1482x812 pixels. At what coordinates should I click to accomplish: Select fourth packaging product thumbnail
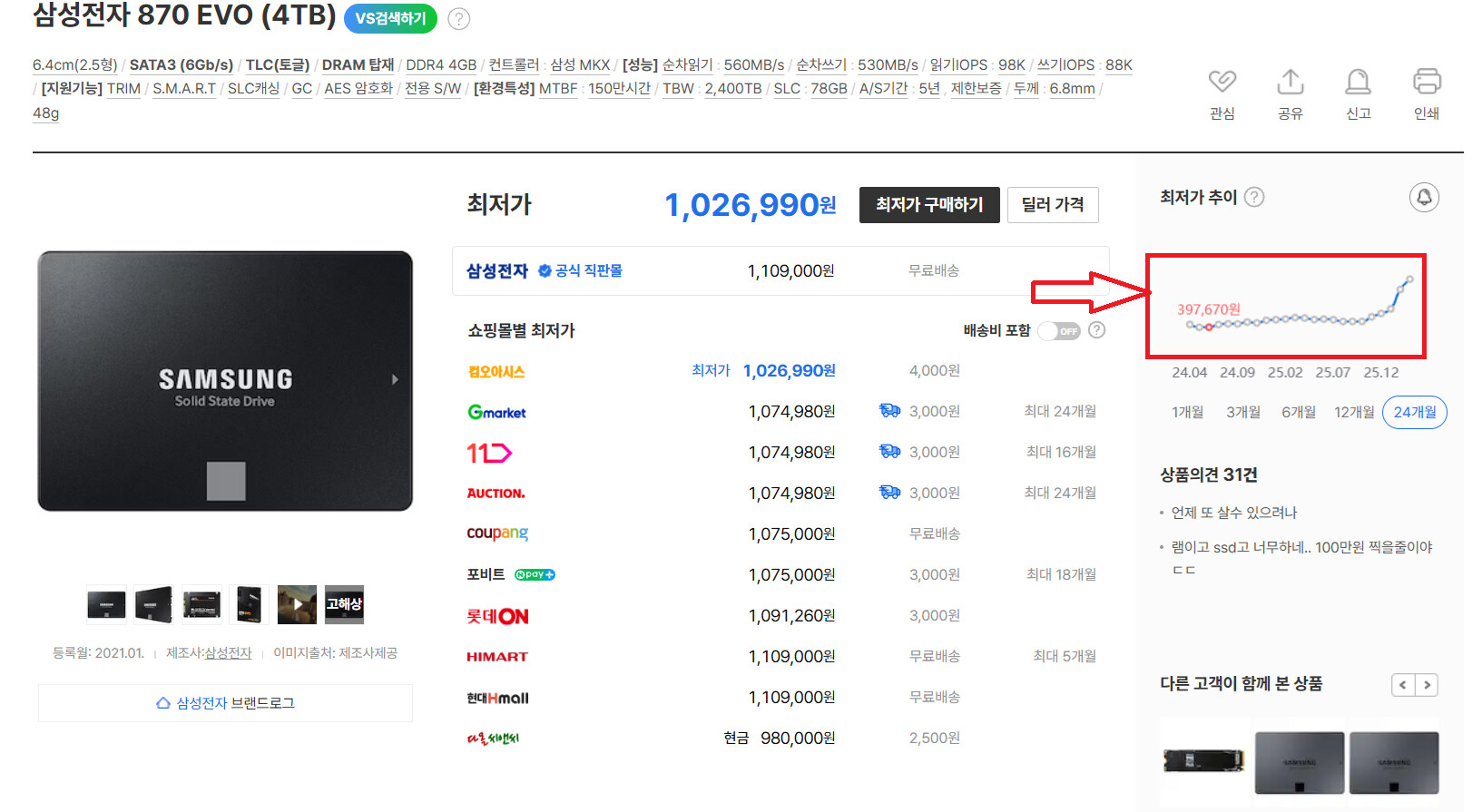tap(249, 605)
